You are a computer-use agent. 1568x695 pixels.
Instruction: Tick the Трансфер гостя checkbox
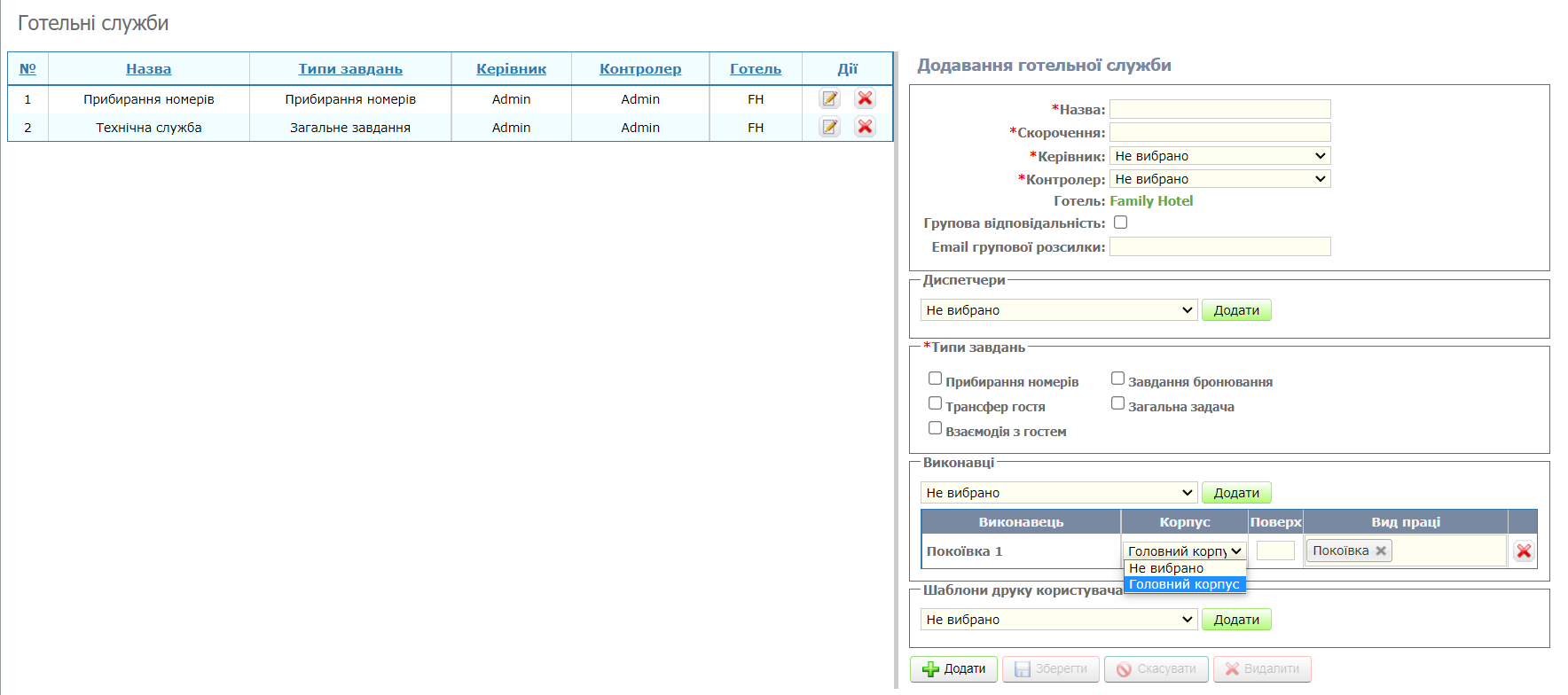pyautogui.click(x=935, y=403)
